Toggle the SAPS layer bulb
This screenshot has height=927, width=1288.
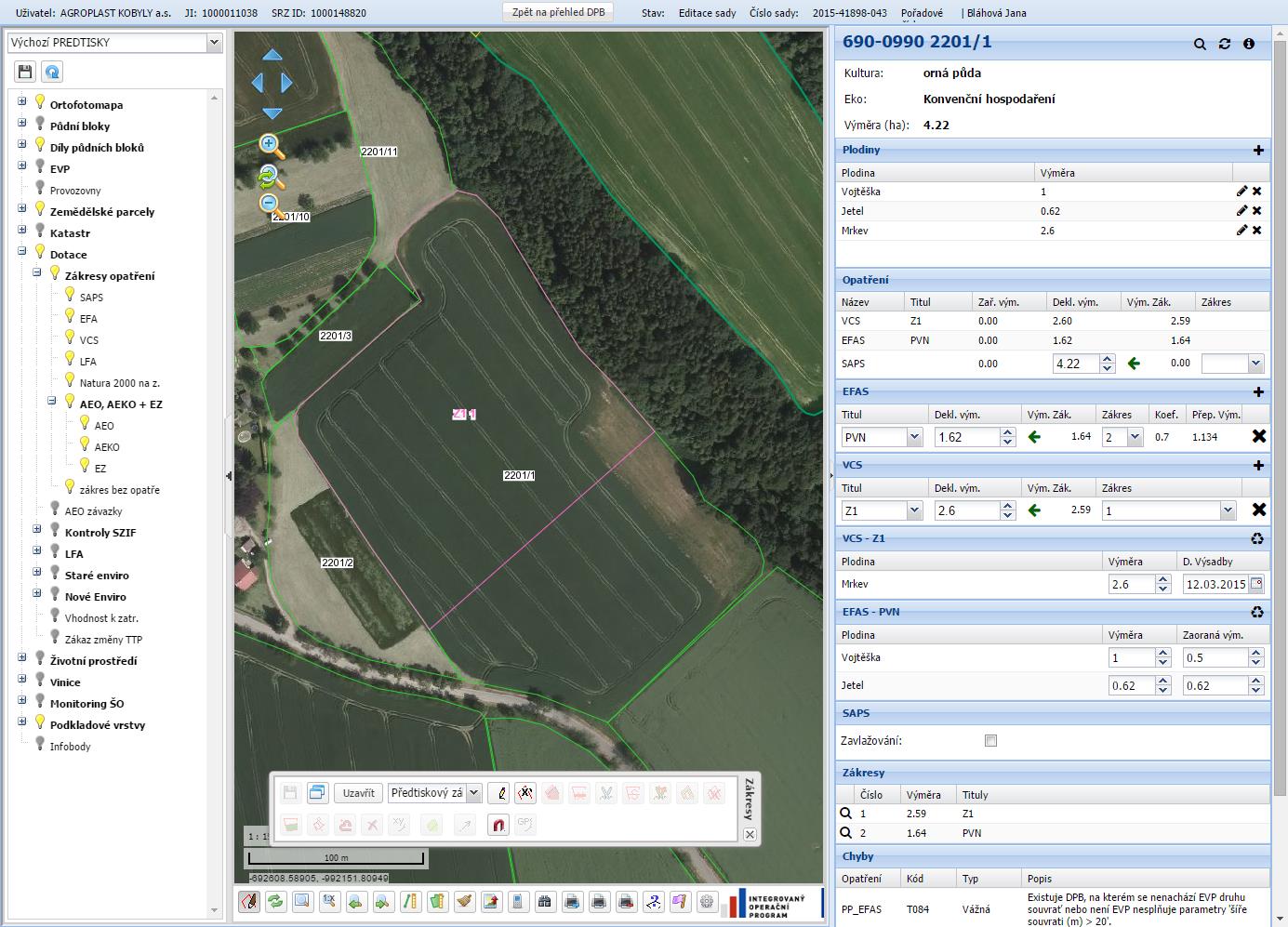coord(70,295)
